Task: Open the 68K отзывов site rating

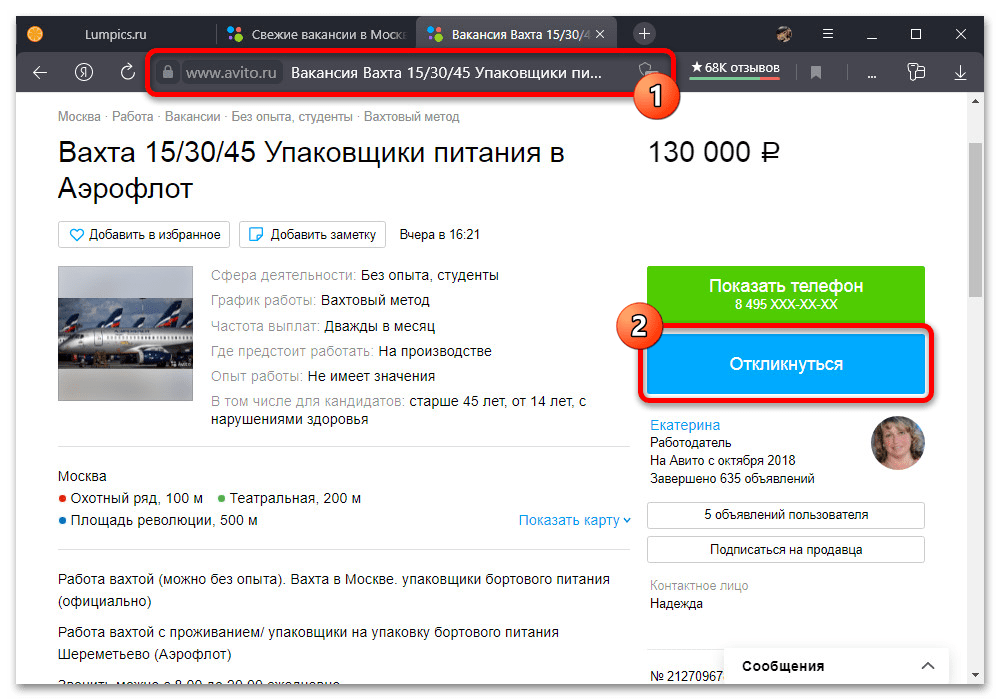Action: click(x=735, y=68)
